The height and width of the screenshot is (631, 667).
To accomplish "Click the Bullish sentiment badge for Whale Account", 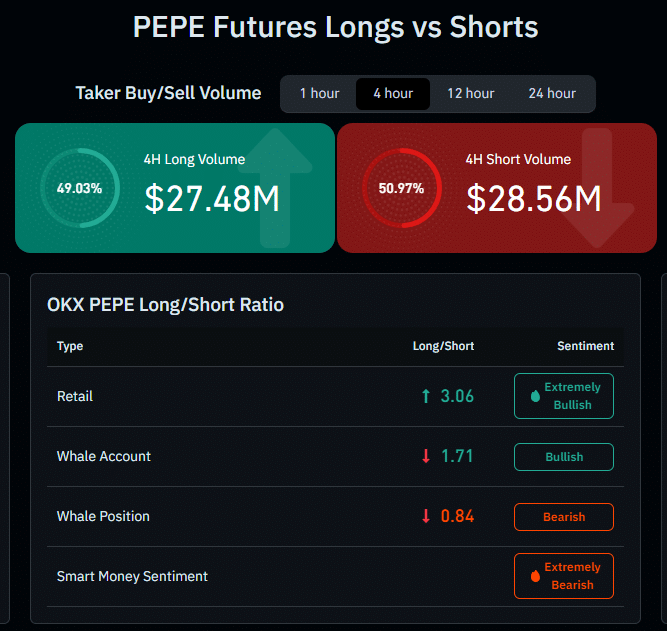I will (564, 457).
